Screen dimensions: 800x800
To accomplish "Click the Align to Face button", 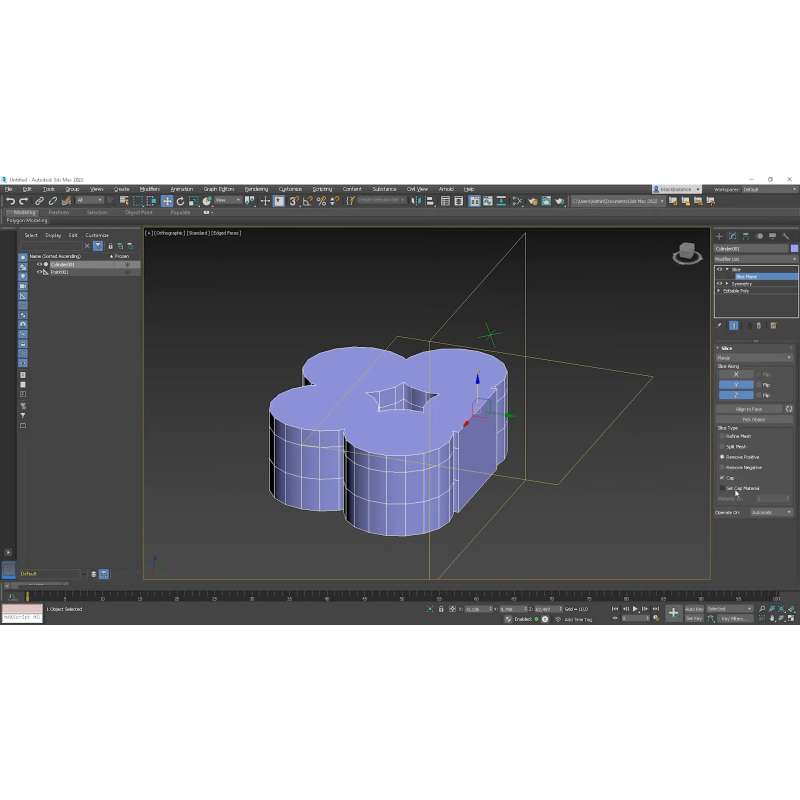I will coord(749,409).
